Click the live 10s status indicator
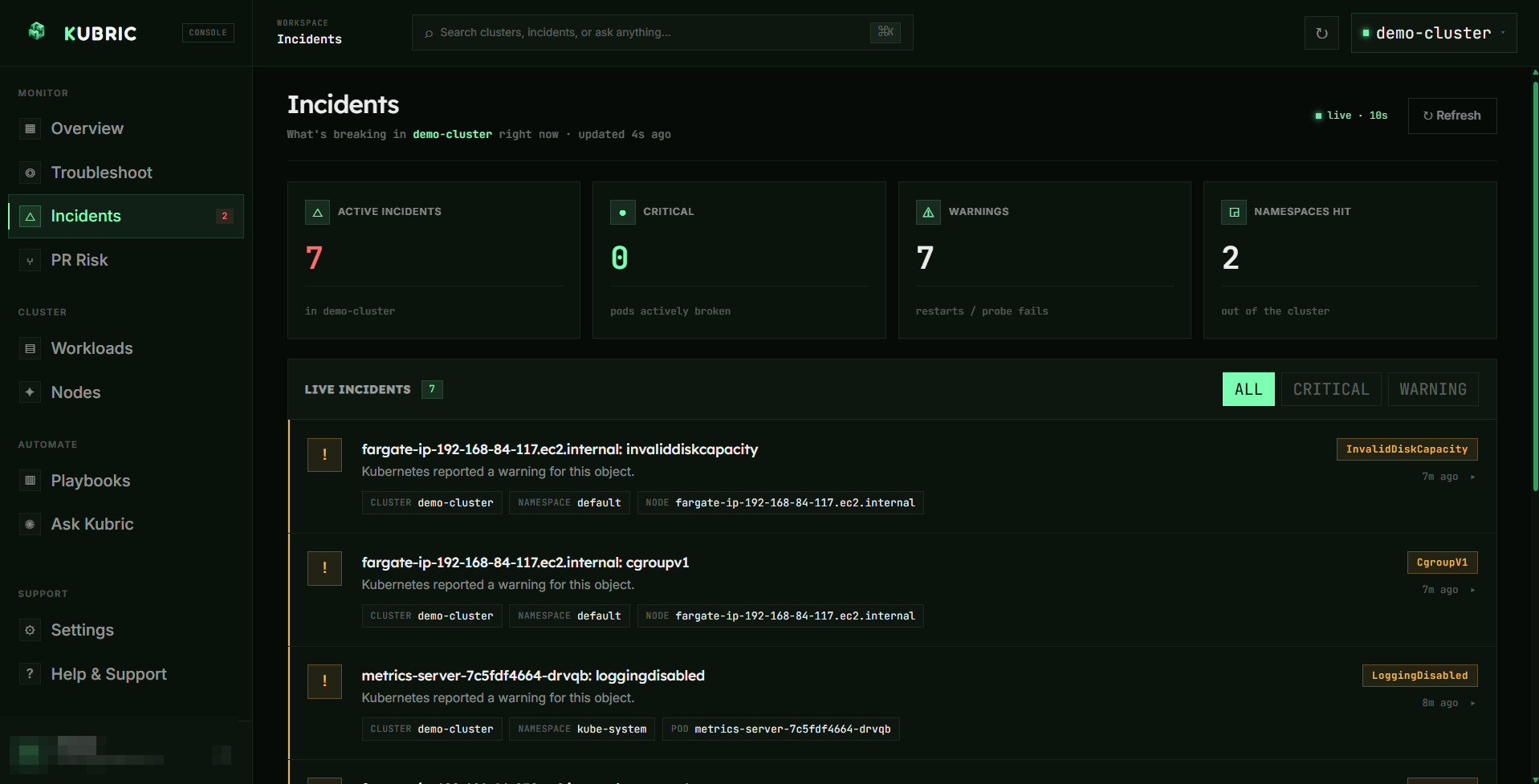Screen dimensions: 1539x784 1351,116
